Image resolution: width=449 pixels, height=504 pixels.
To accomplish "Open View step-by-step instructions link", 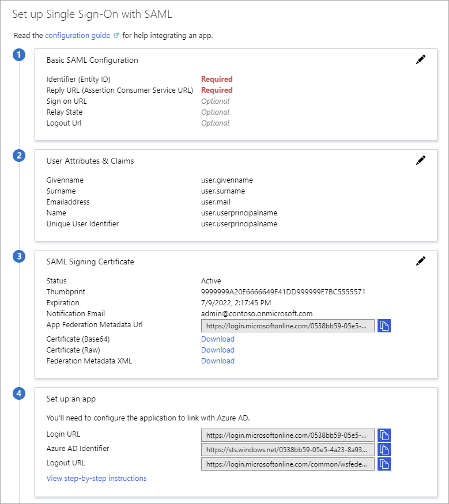I will [x=96, y=478].
